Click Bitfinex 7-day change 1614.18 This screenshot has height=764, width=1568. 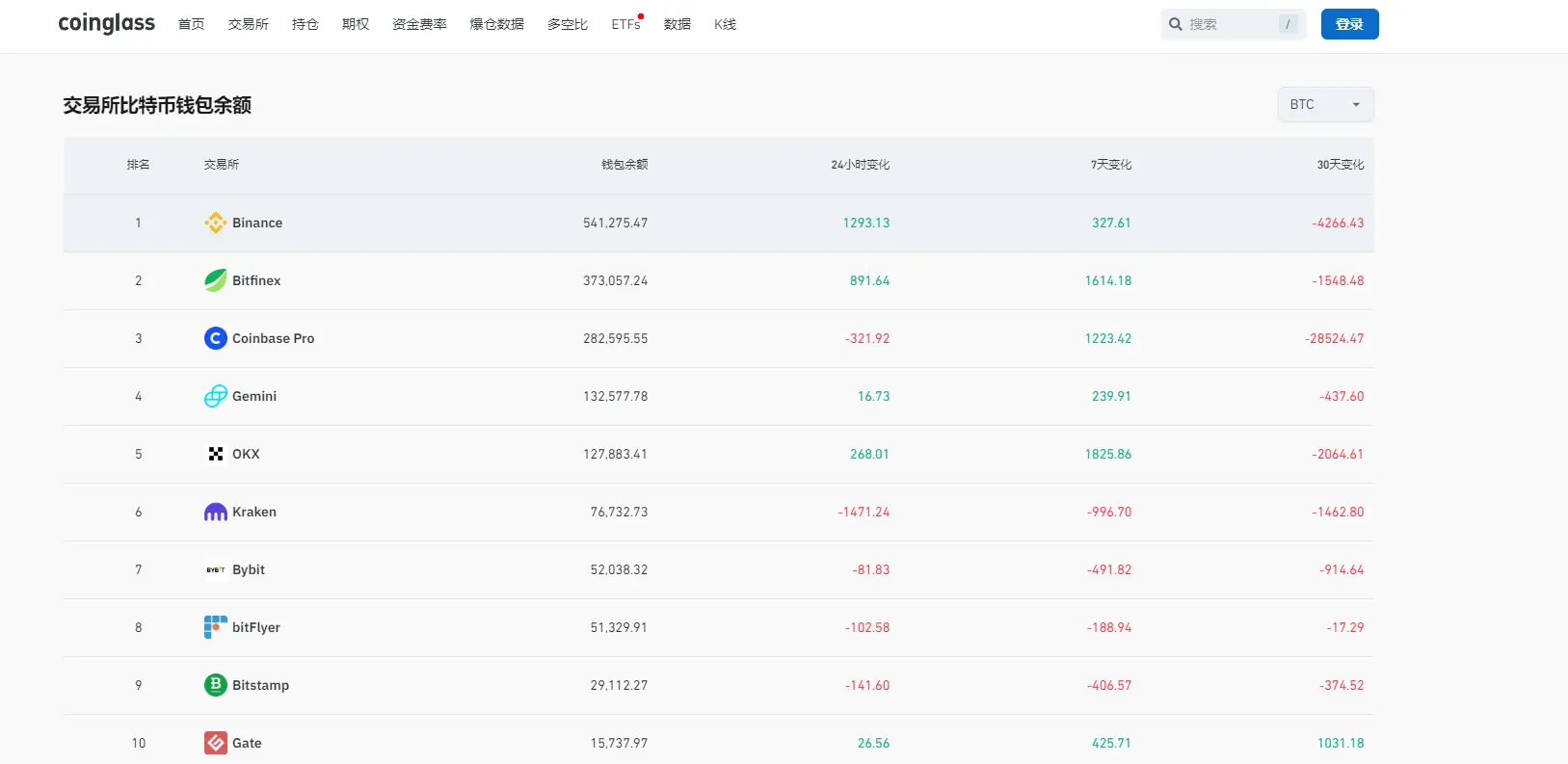(x=1108, y=280)
